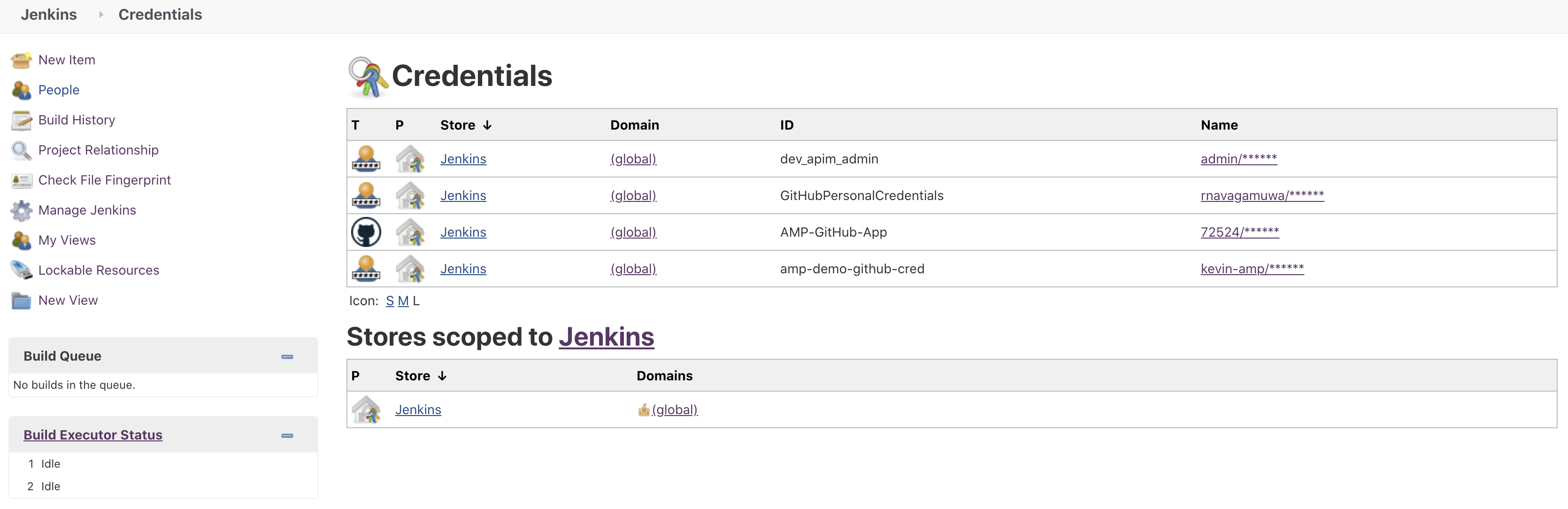This screenshot has height=509, width=1568.
Task: Open Jenkins store in Stores scoped table
Action: point(418,410)
